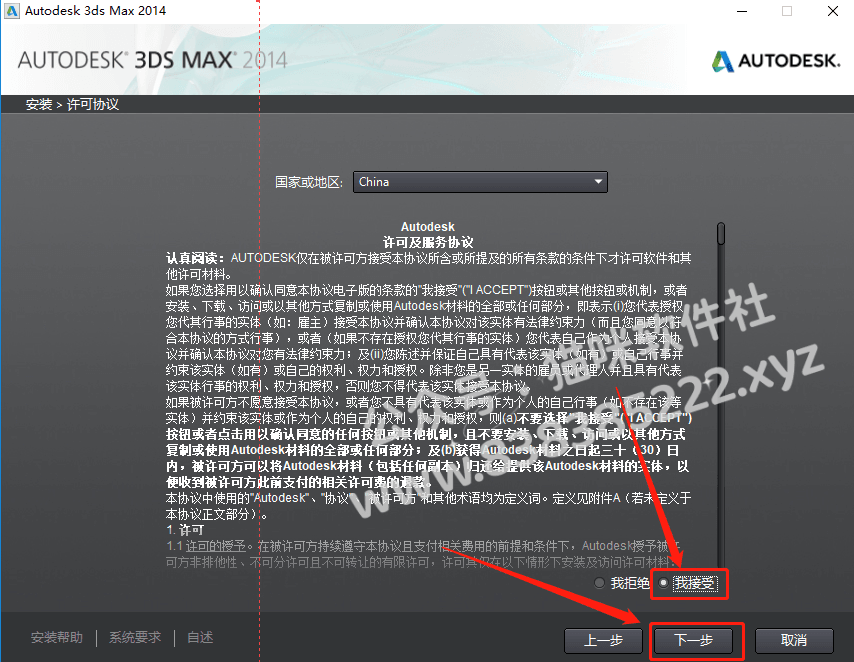Close the installer window
This screenshot has height=662, width=854.
[832, 11]
